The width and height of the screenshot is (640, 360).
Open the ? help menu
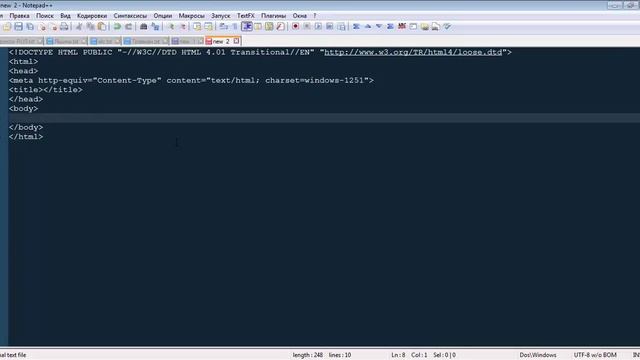pos(315,16)
